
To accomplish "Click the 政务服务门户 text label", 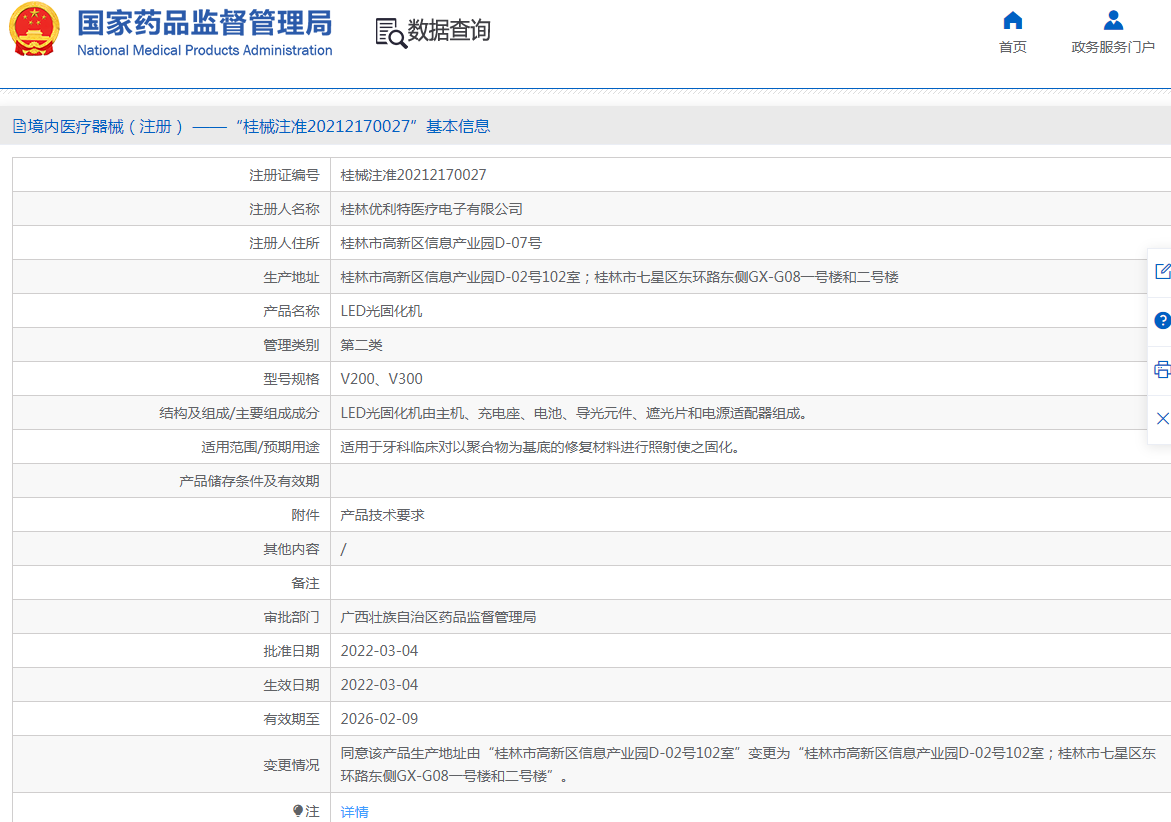I will click(1113, 47).
